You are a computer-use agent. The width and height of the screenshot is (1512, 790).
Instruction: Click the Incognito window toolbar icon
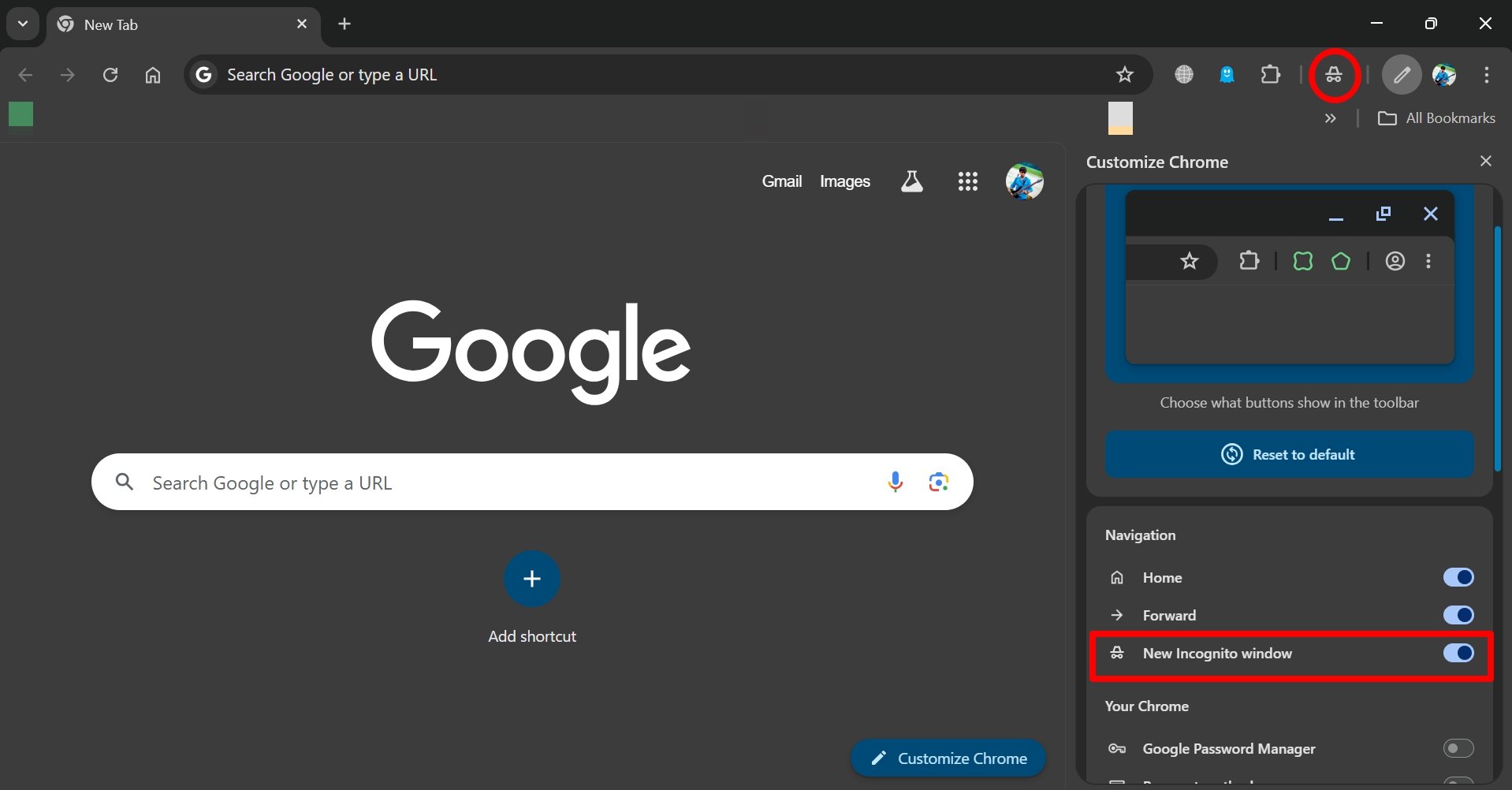click(1334, 75)
